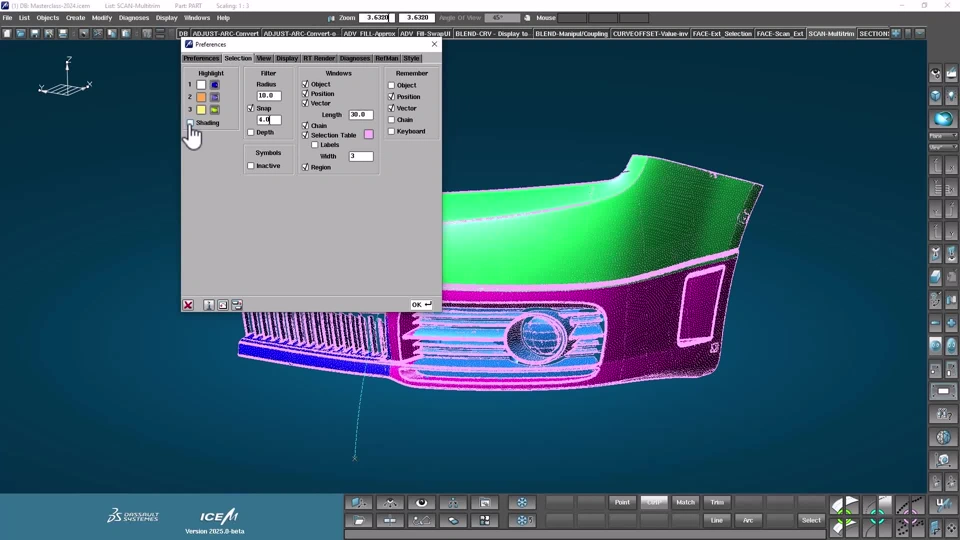Pick the orange Highlight 2 color swatch
960x540 pixels.
coord(201,97)
